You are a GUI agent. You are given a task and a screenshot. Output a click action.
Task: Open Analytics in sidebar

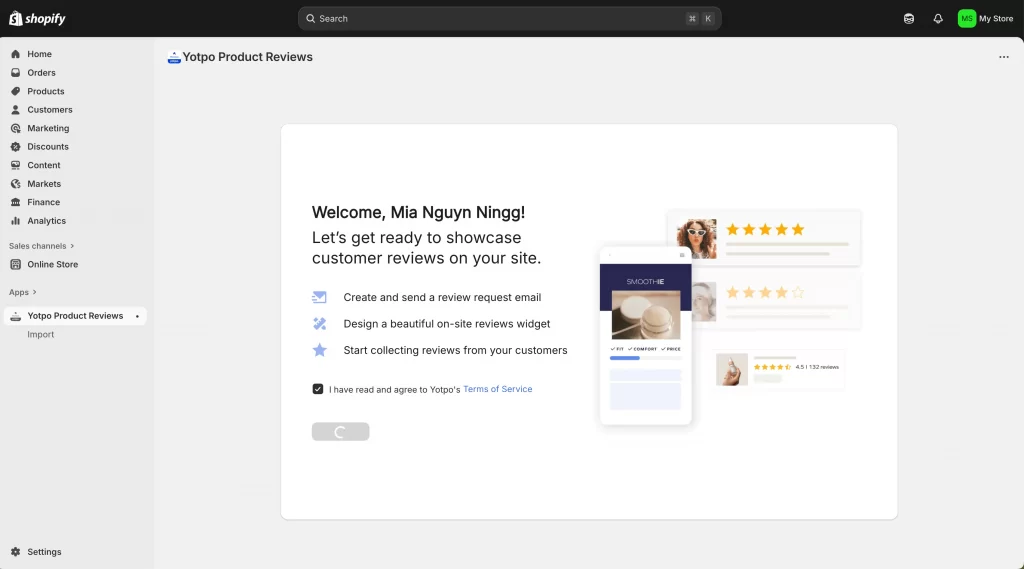click(46, 221)
